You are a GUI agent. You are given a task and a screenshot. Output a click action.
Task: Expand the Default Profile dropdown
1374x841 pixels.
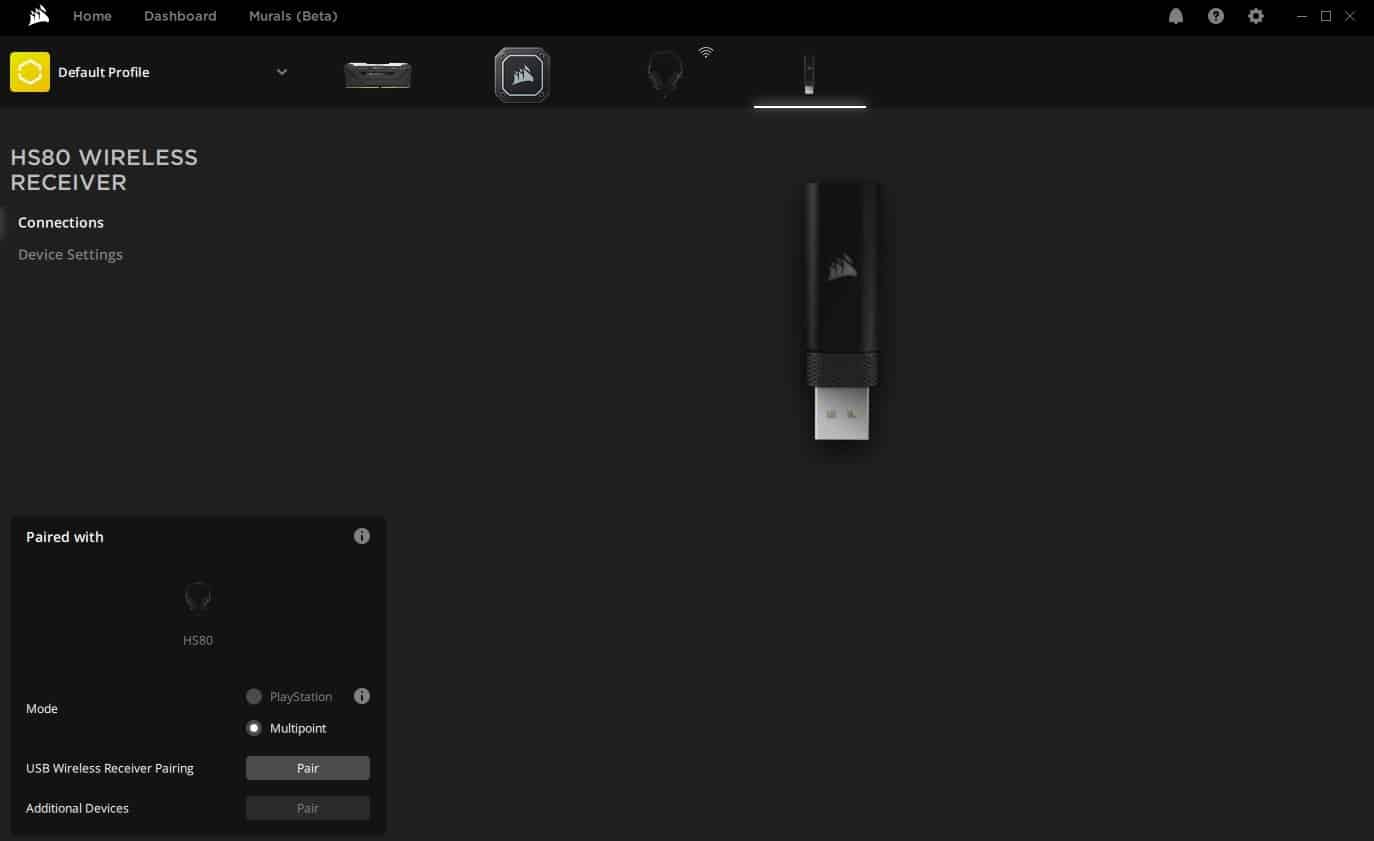click(x=282, y=72)
